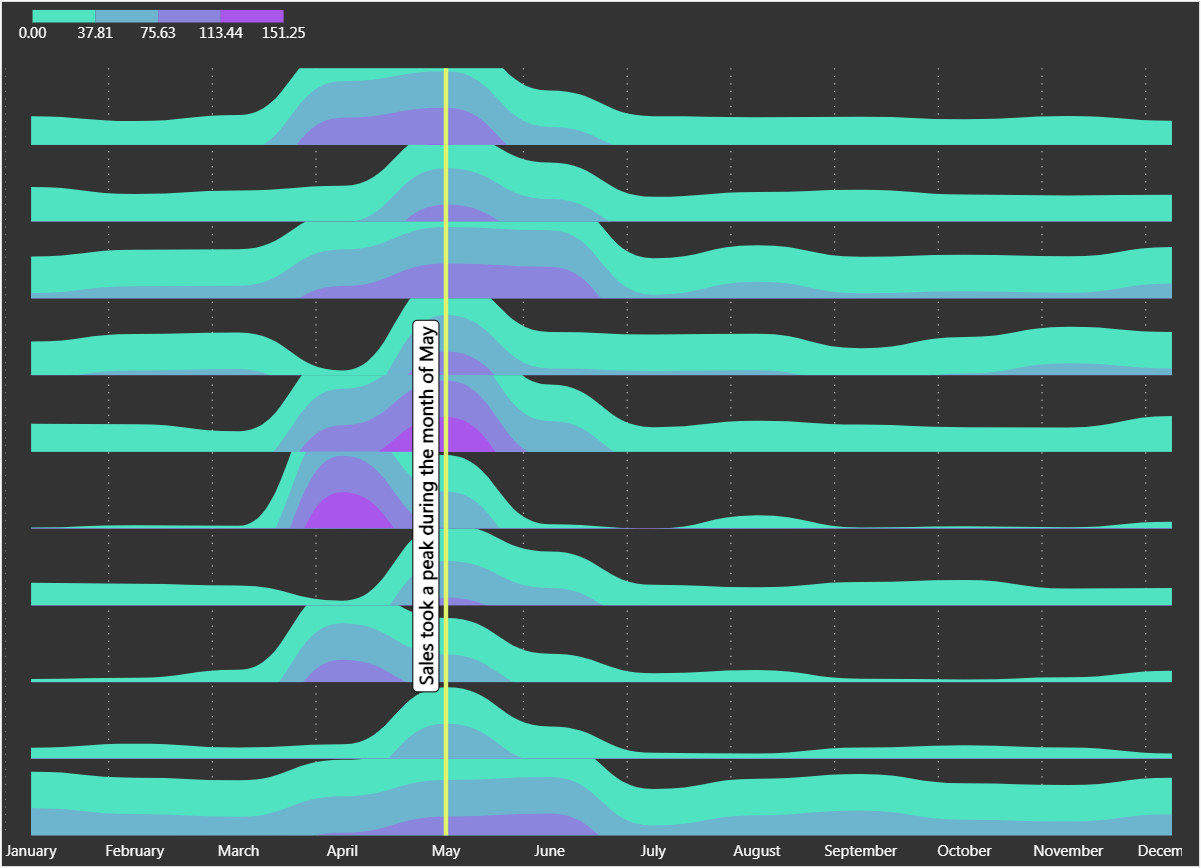This screenshot has width=1201, height=868.
Task: Click the blue legend swatch starting at 37.81
Action: pos(126,16)
